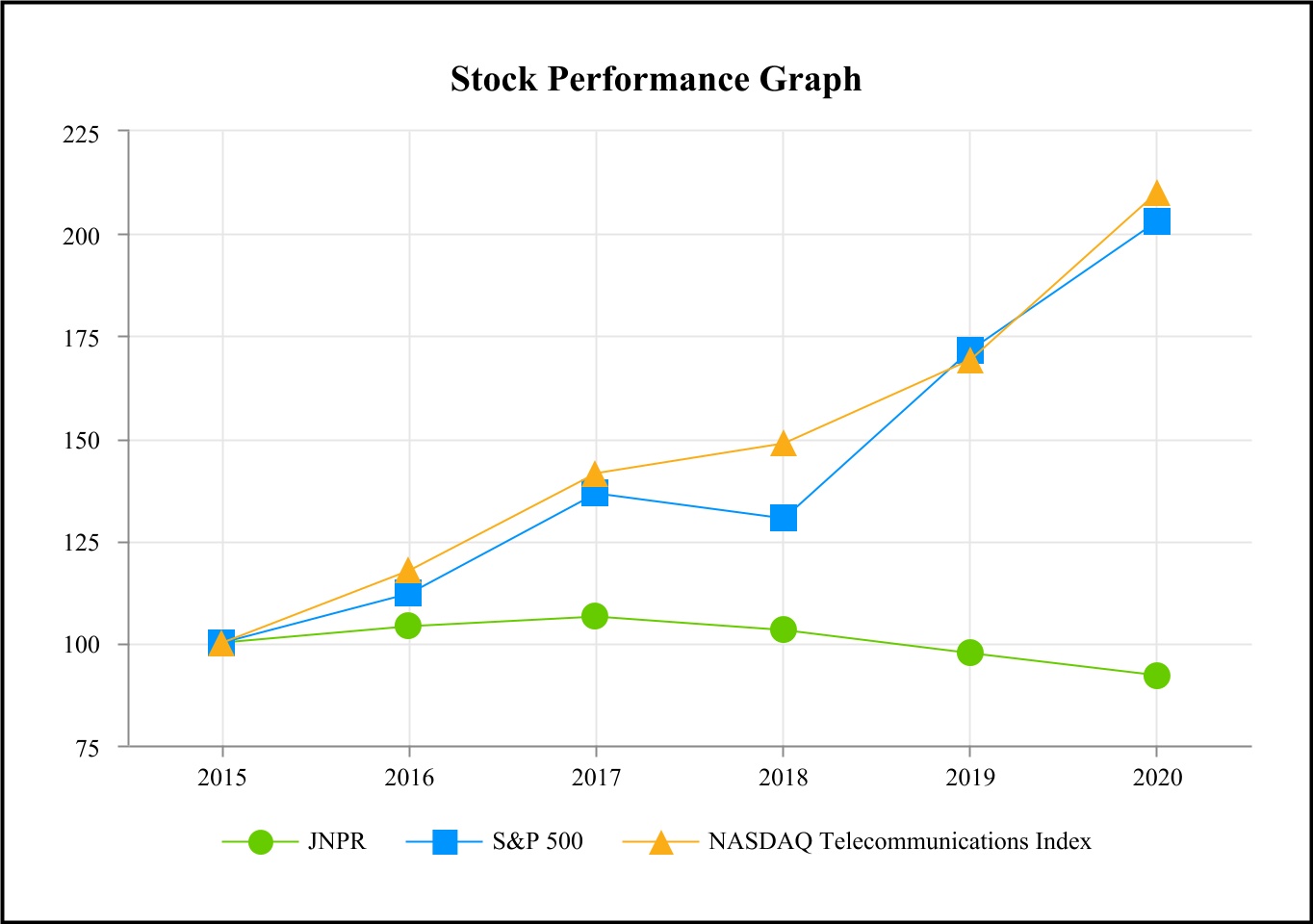Click the 150 y-axis label
1313x924 pixels.
[81, 441]
